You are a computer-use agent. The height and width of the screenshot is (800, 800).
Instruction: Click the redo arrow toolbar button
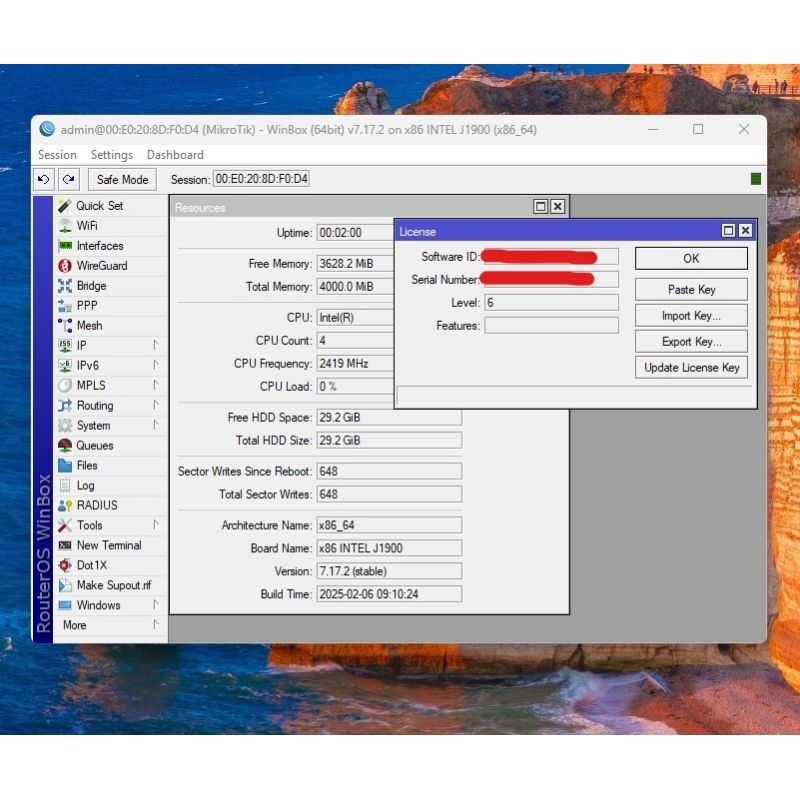point(68,179)
